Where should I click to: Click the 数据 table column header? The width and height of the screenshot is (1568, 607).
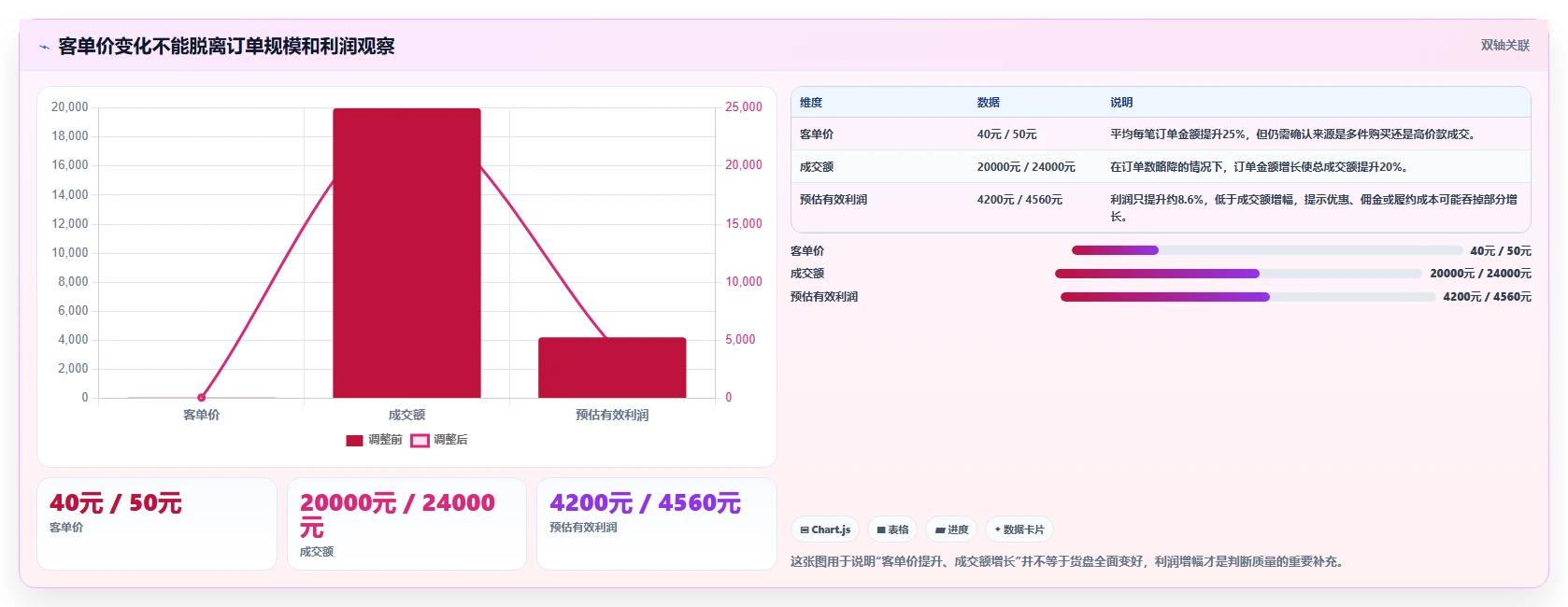[x=989, y=103]
